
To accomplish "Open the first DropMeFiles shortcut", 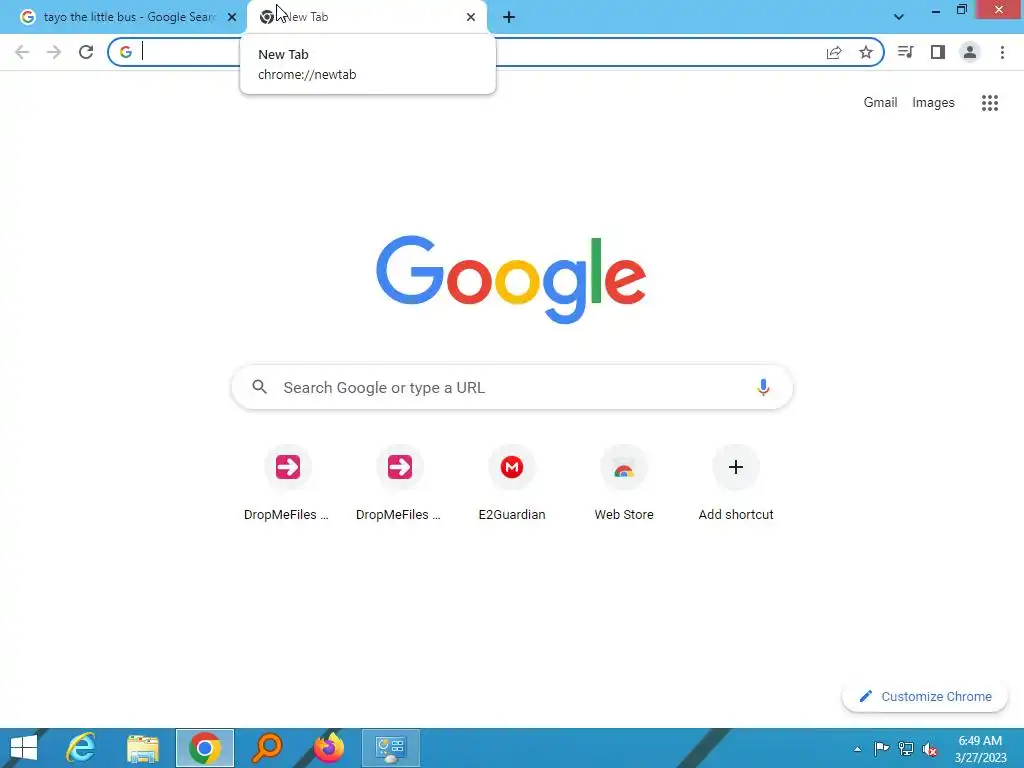I will click(x=287, y=484).
